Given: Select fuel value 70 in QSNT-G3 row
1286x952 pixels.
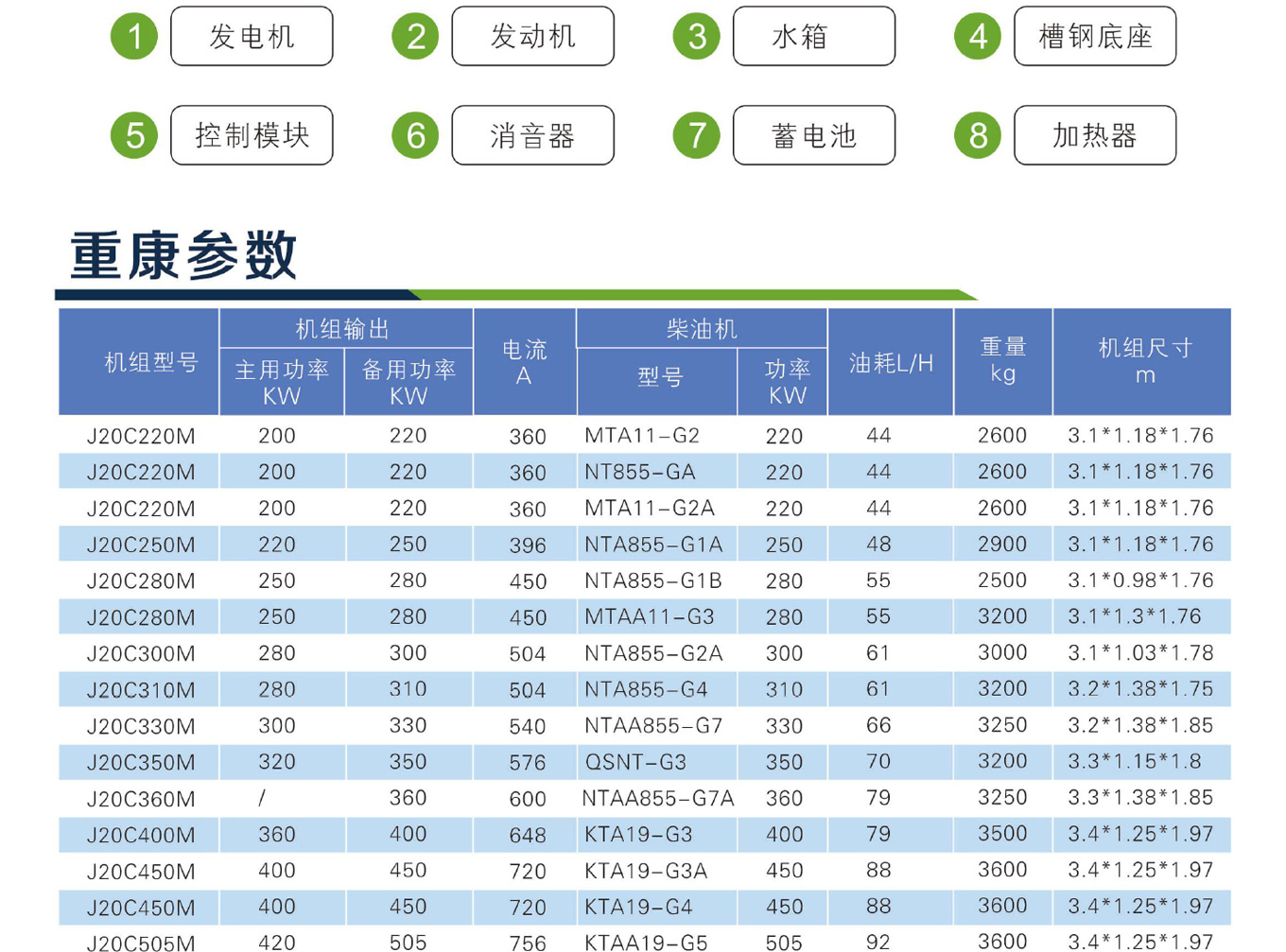Looking at the screenshot, I should (x=878, y=762).
